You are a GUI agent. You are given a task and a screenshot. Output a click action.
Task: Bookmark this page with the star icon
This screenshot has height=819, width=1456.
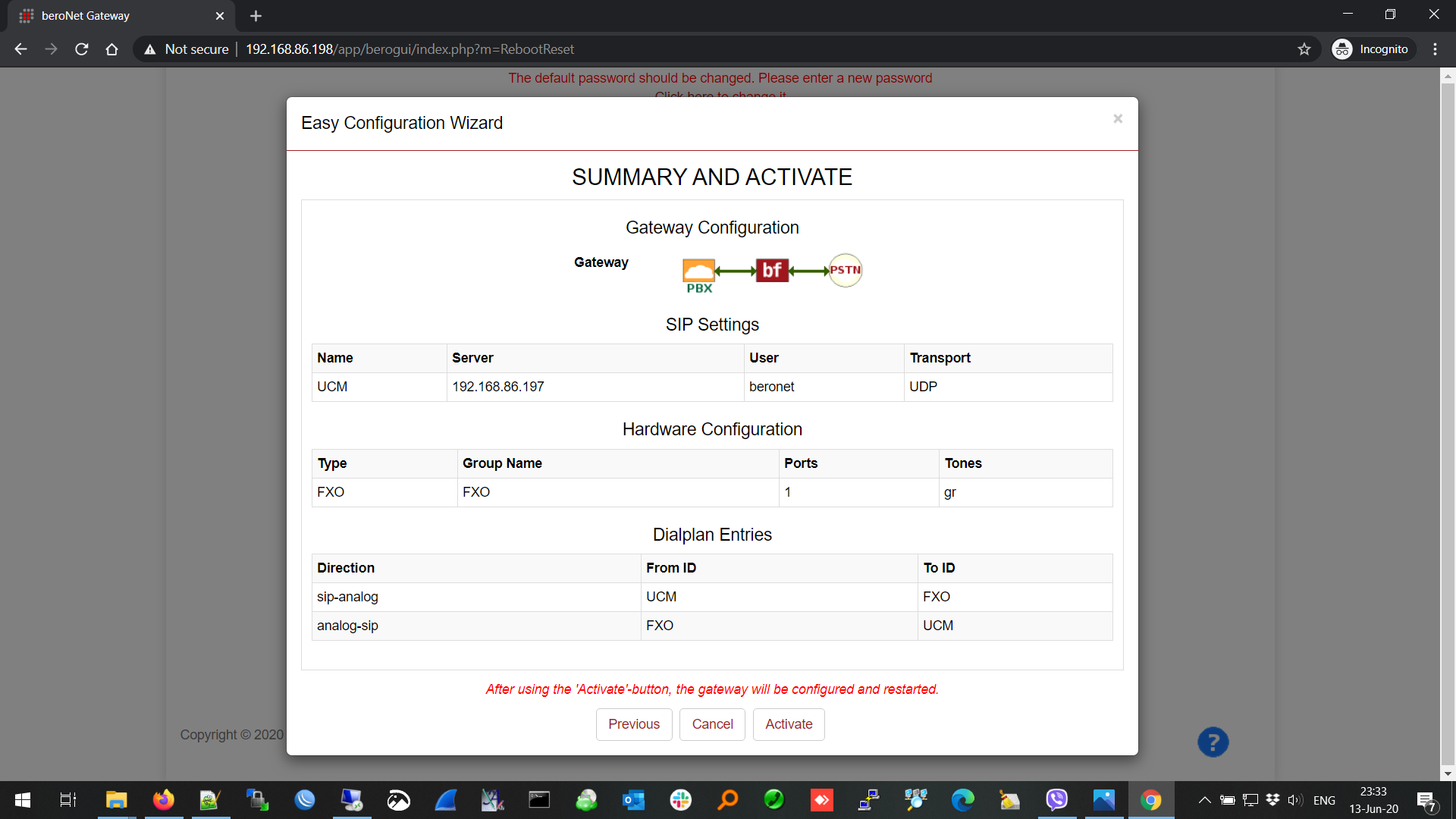point(1304,49)
